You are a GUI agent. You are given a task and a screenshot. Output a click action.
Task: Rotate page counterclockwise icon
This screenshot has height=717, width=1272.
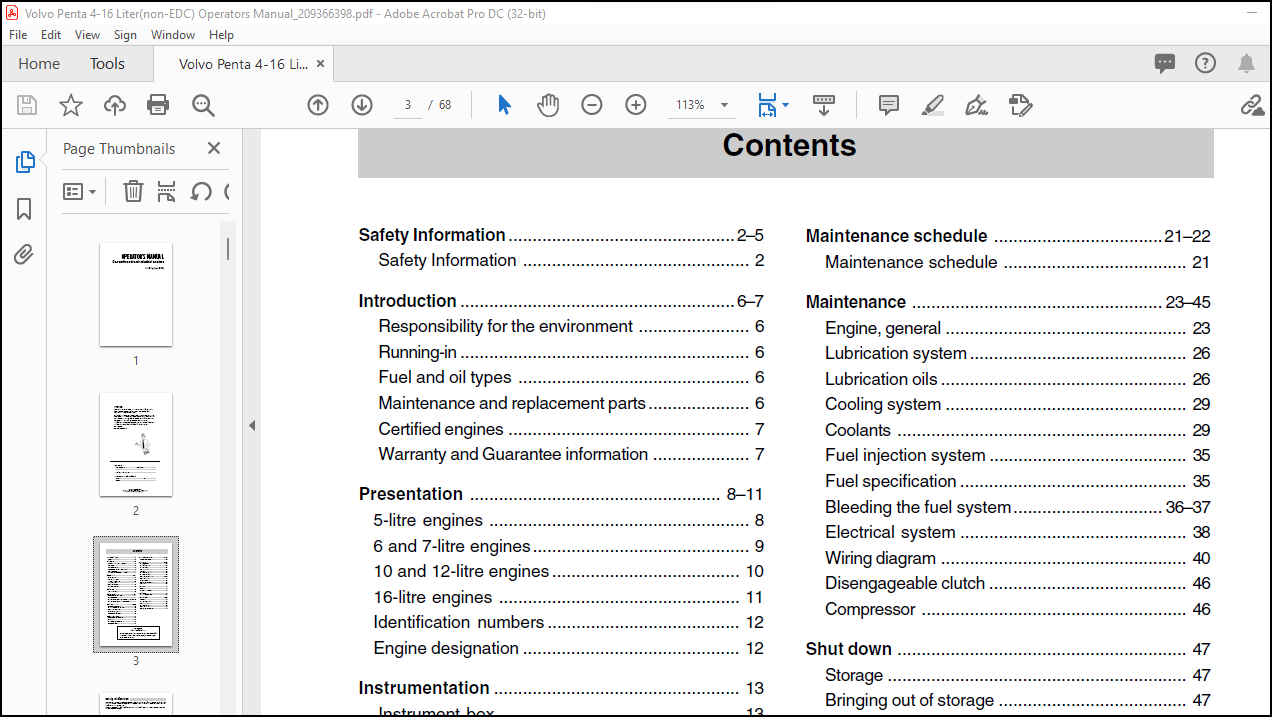pos(201,191)
